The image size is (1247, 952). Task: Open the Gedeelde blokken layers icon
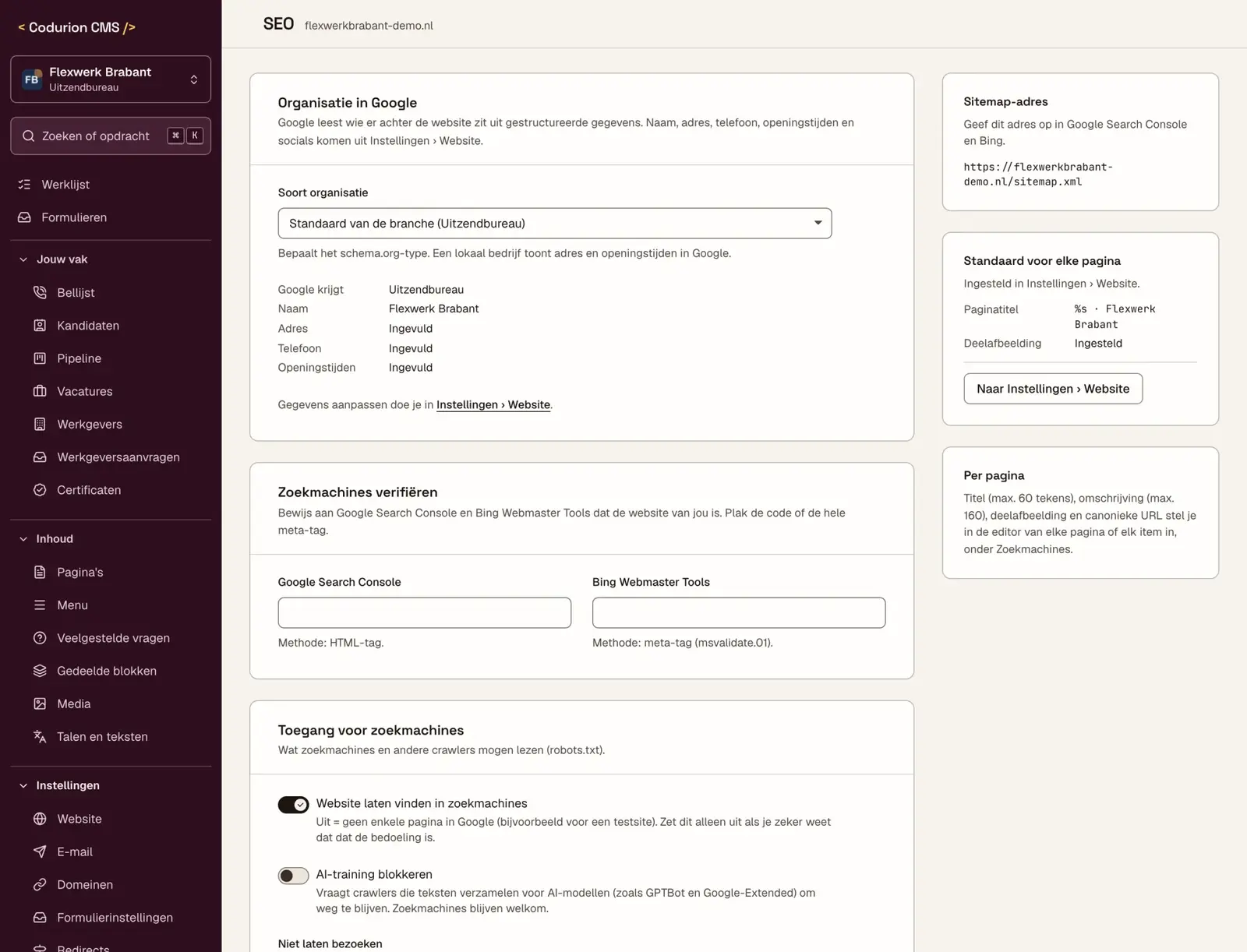[x=40, y=671]
